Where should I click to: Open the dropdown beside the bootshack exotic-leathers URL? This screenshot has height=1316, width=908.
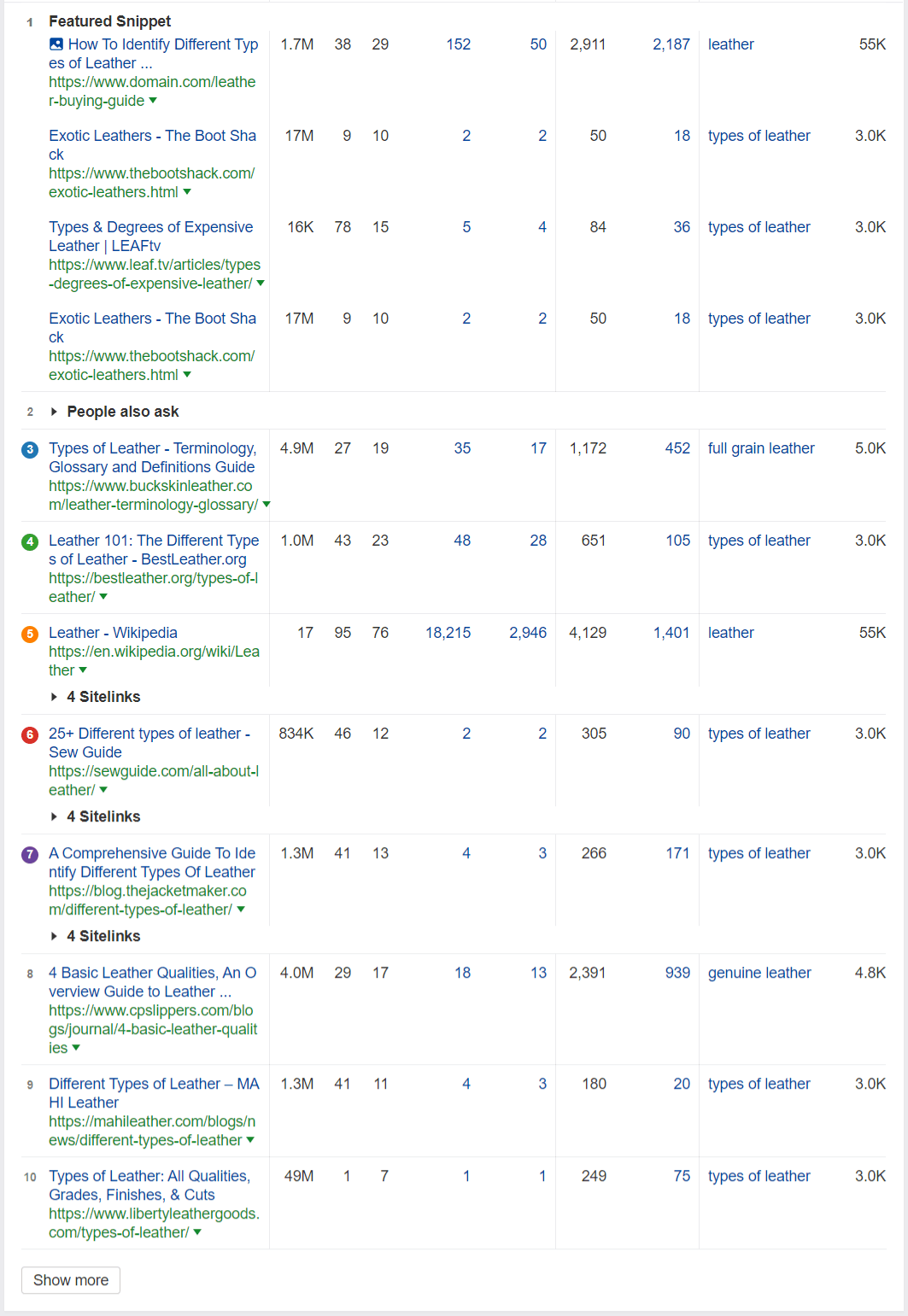[187, 192]
